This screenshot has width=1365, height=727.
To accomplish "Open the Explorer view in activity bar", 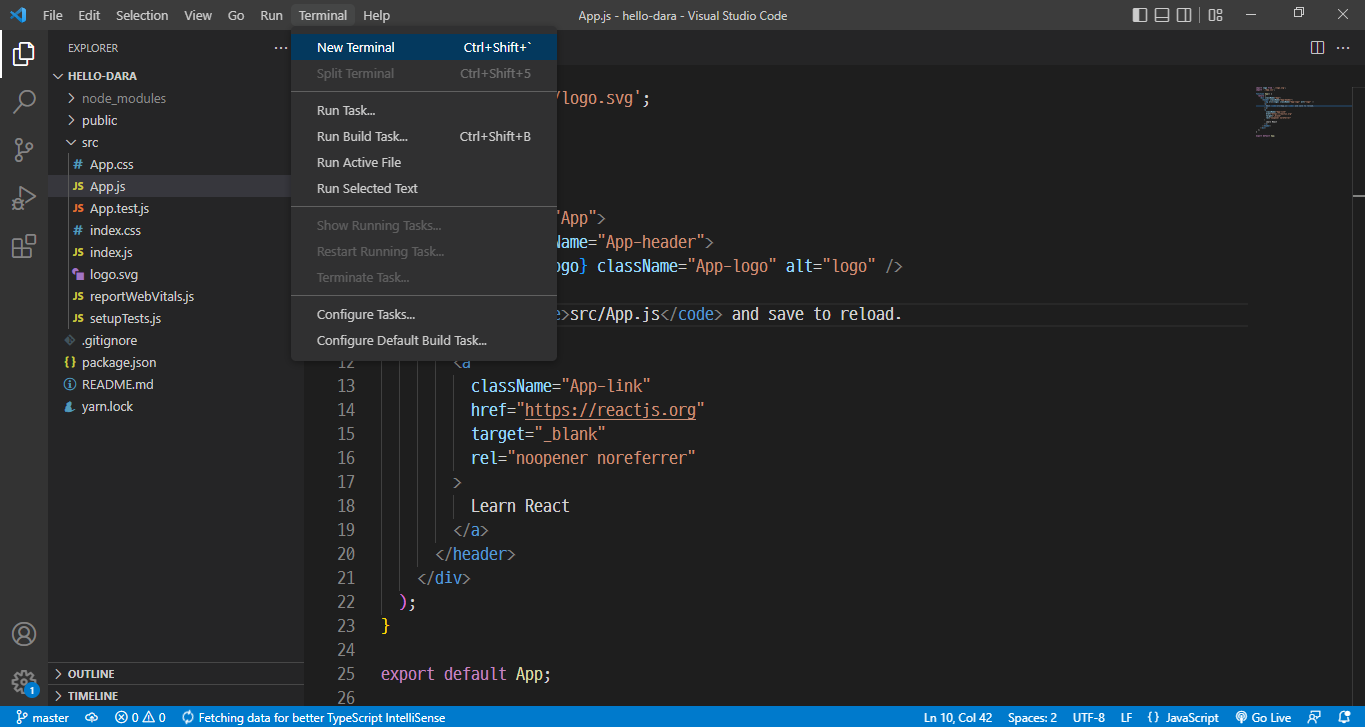I will coord(24,55).
